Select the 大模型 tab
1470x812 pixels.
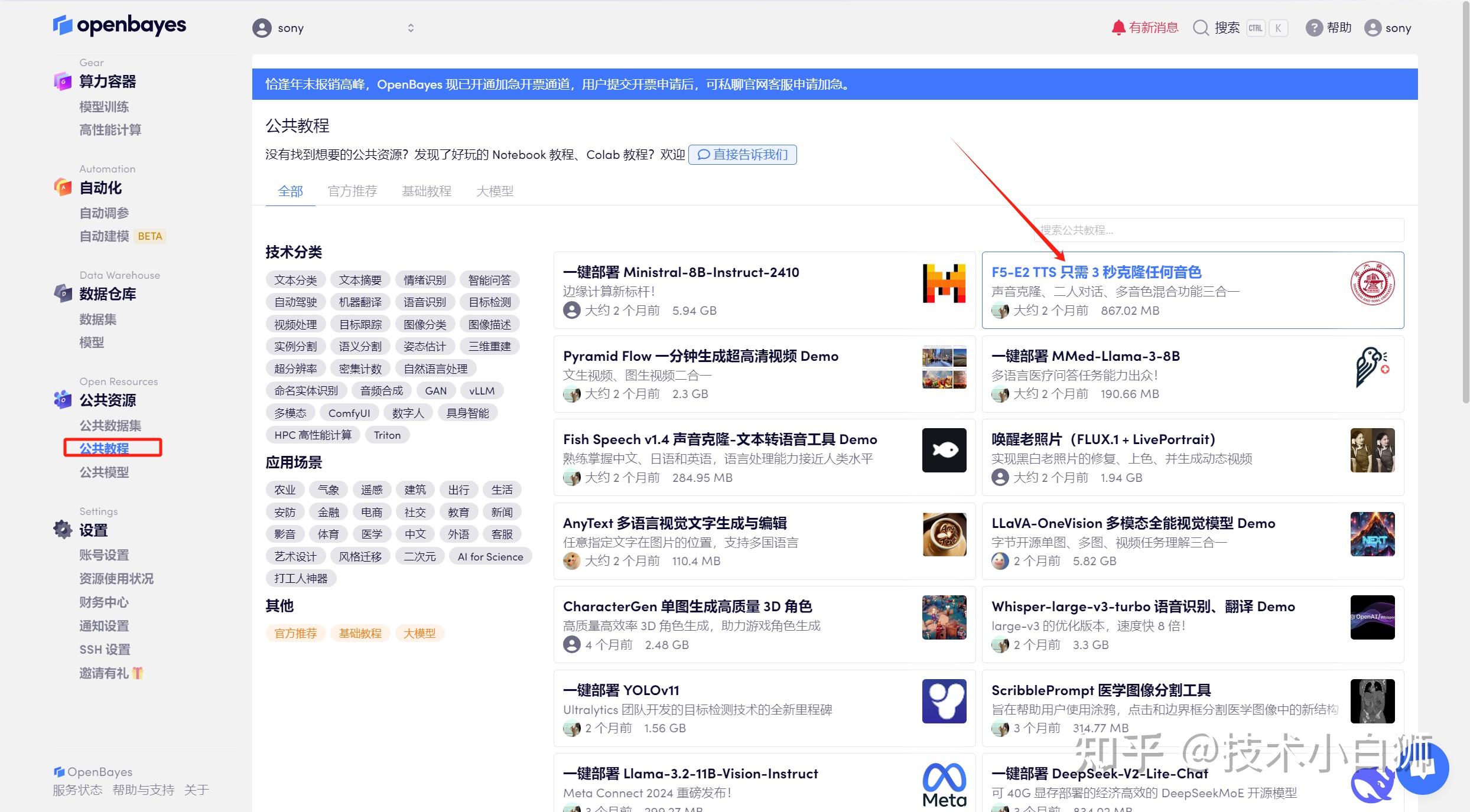coord(495,191)
